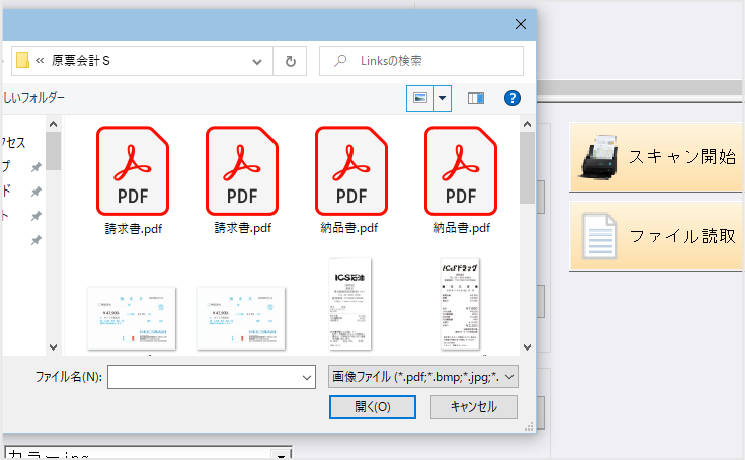Select the rightmost 納品書.pdf file icon
Viewport: 745px width, 460px height.
coord(461,171)
